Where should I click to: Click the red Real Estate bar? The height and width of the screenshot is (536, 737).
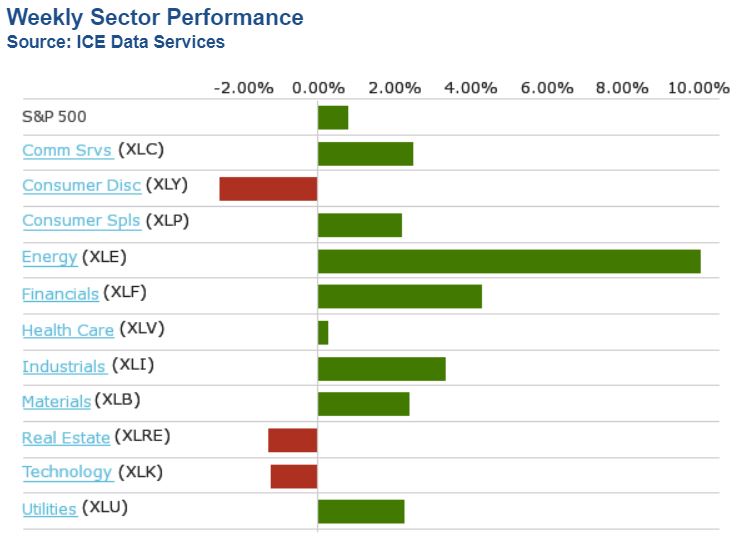pos(292,440)
